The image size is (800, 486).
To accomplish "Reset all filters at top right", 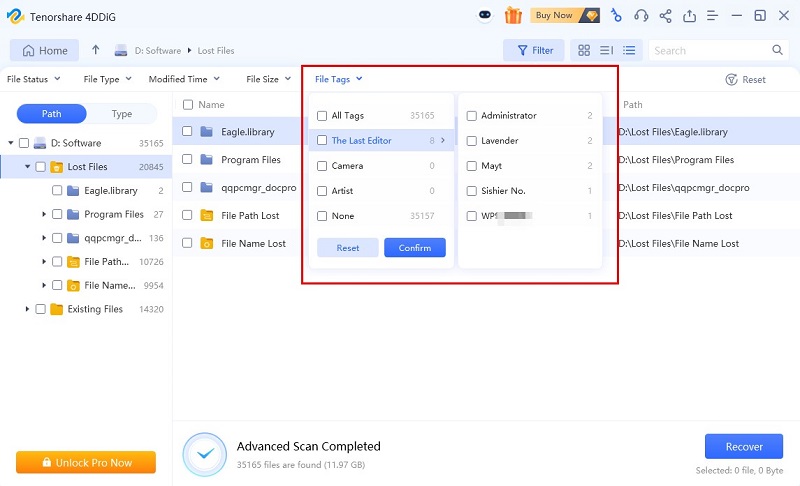I will (745, 80).
